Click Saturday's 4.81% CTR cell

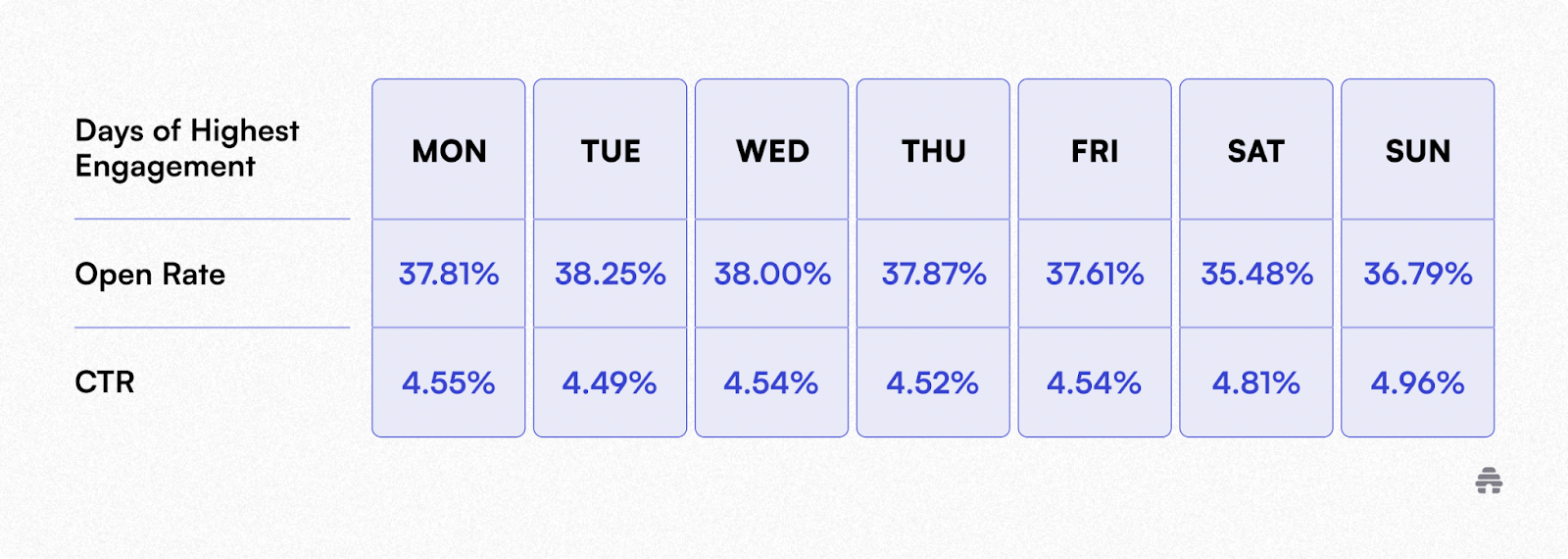[x=1256, y=382]
